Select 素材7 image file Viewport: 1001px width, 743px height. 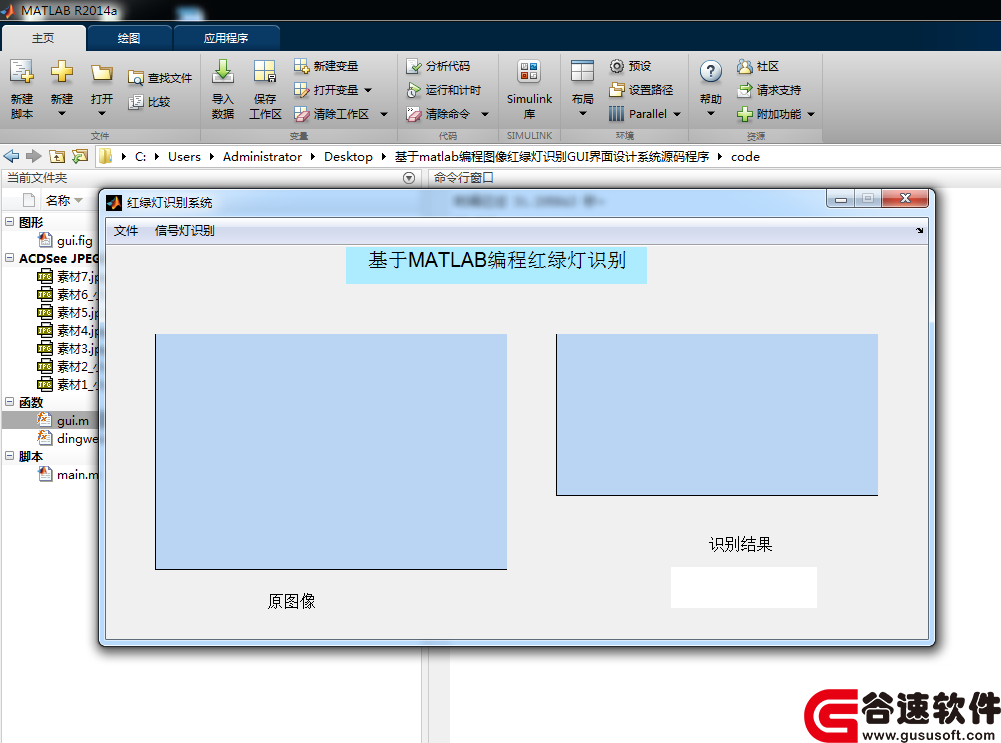point(77,276)
